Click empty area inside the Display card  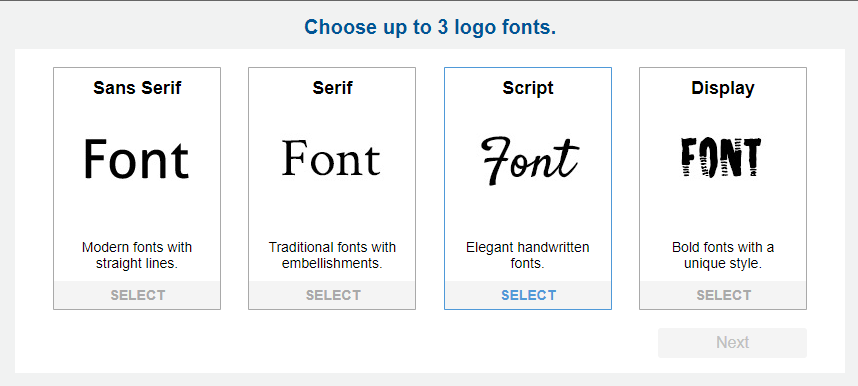[x=723, y=214]
